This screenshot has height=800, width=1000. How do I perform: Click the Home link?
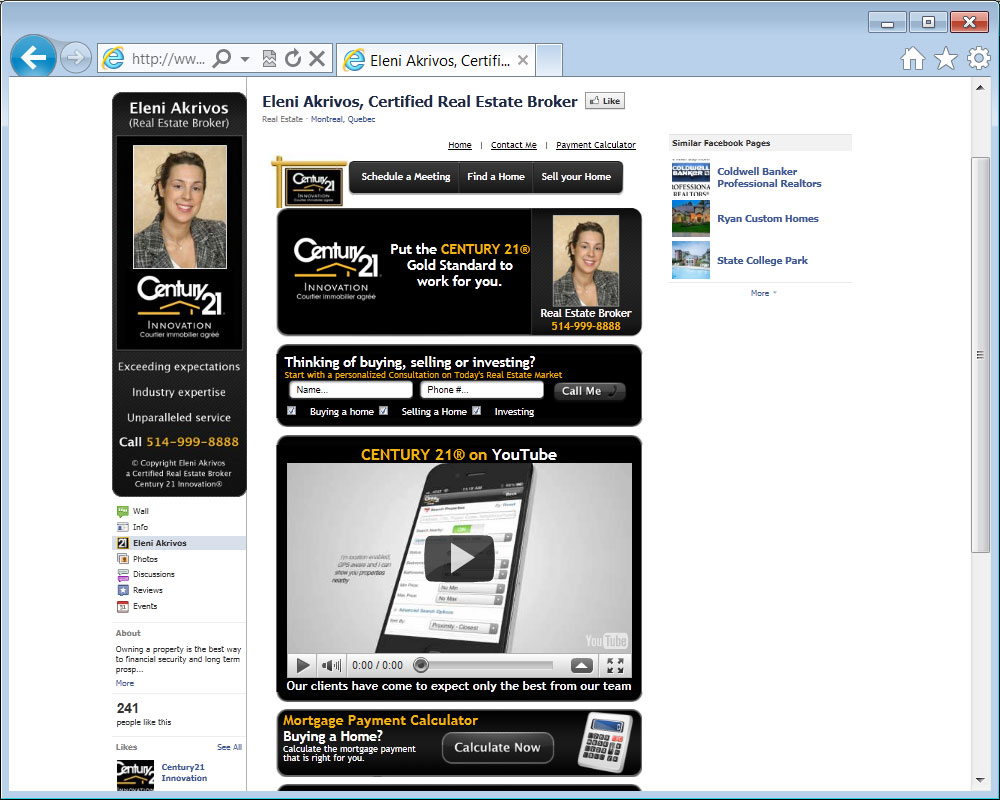[460, 145]
